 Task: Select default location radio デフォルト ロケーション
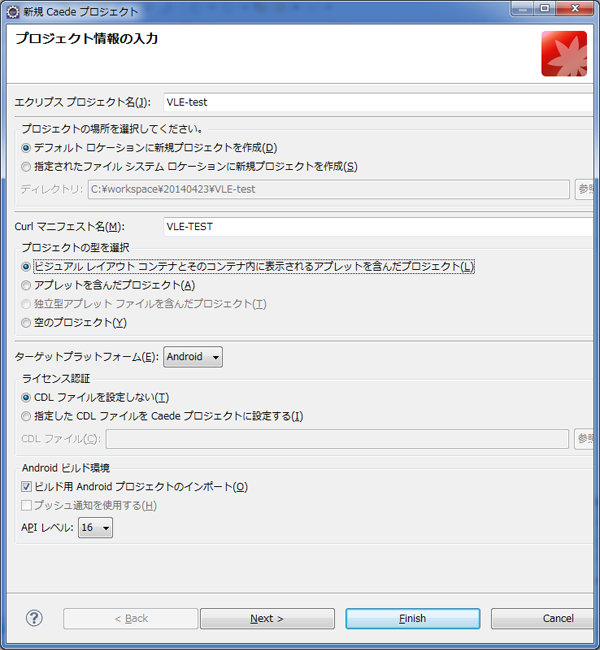point(26,148)
